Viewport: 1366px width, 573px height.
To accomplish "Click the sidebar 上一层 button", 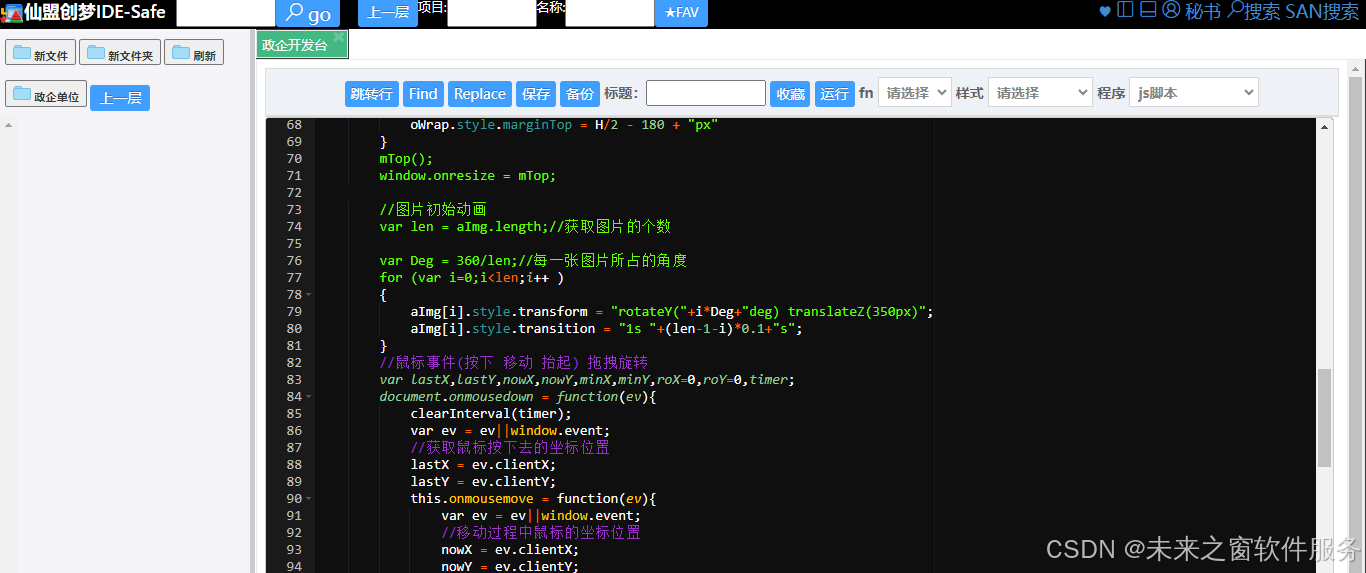I will point(120,97).
